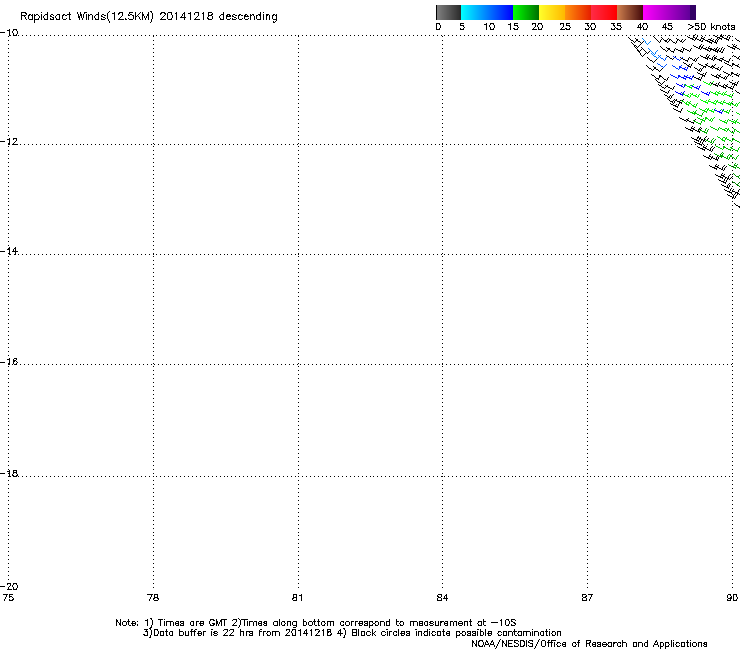Image resolution: width=740 pixels, height=650 pixels.
Task: Click the longitude label 75
Action: click(x=8, y=598)
